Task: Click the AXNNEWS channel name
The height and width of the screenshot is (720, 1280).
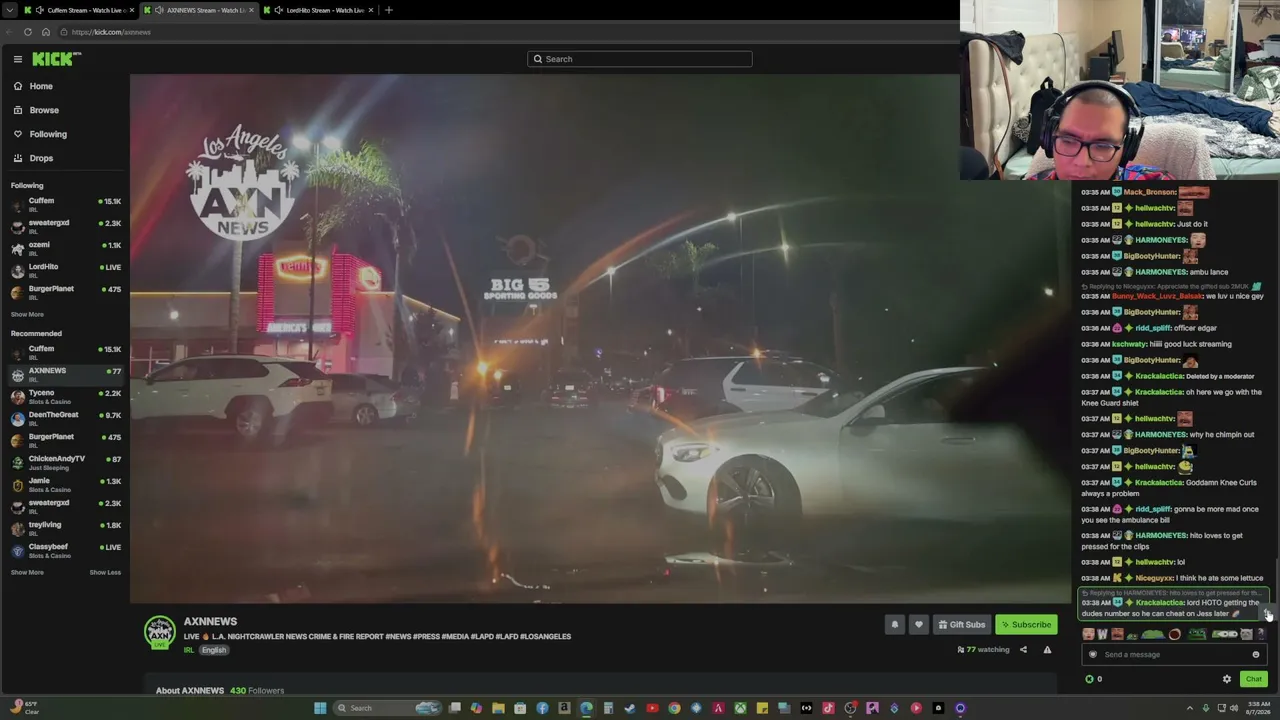Action: coord(210,622)
